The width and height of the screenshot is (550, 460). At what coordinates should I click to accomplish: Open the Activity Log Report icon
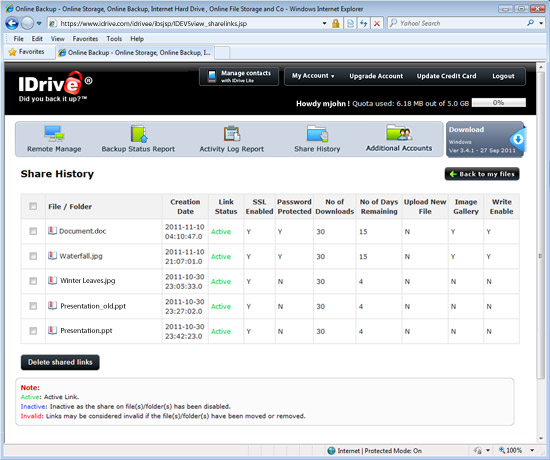click(x=232, y=133)
